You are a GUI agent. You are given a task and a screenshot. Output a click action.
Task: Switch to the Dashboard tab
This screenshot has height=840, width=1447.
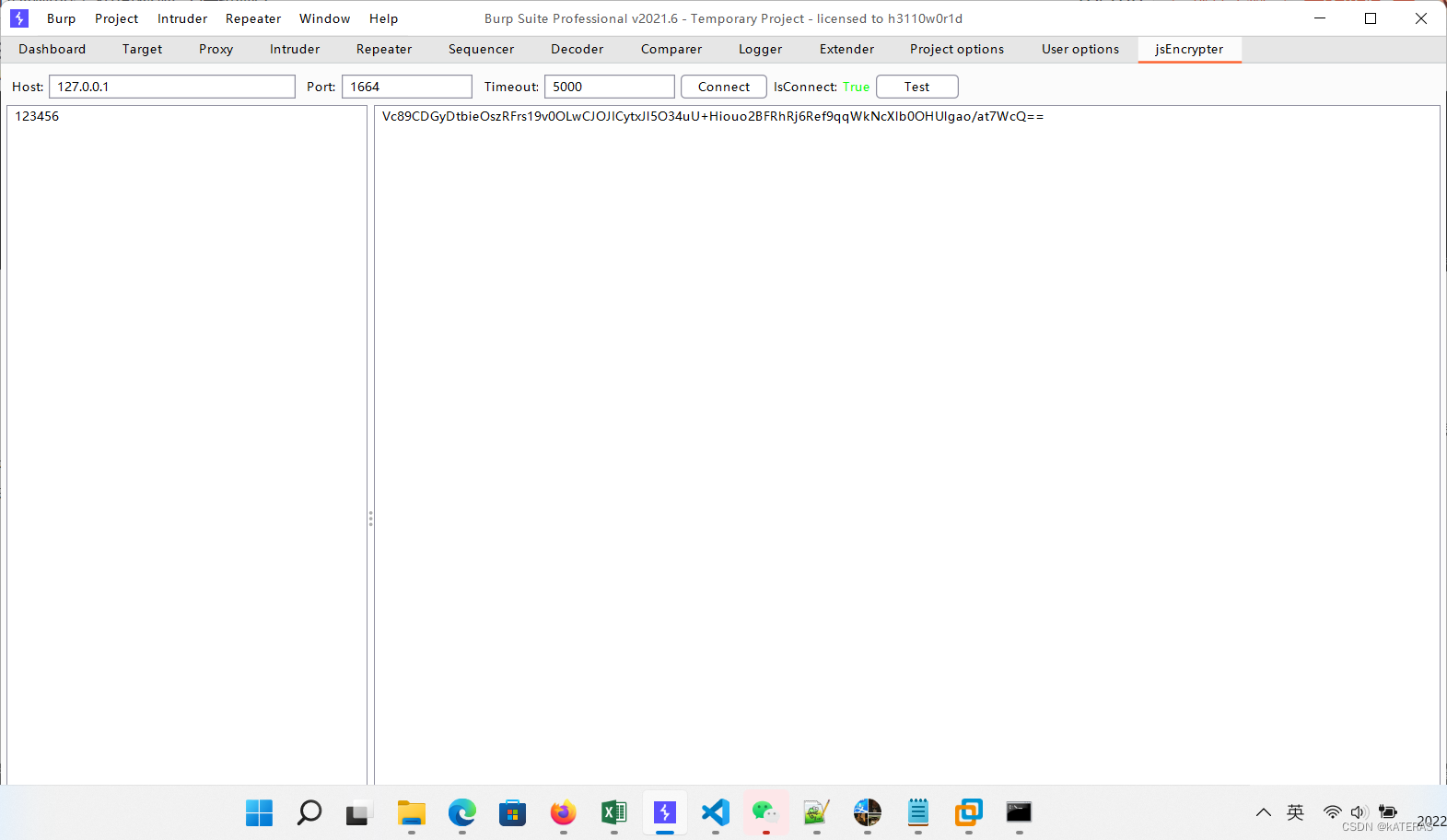pyautogui.click(x=53, y=49)
